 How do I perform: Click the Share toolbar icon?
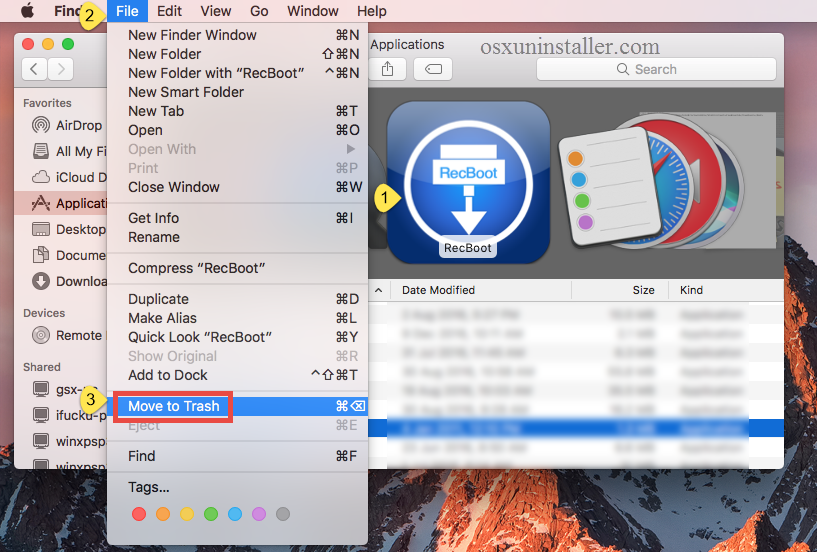click(387, 69)
